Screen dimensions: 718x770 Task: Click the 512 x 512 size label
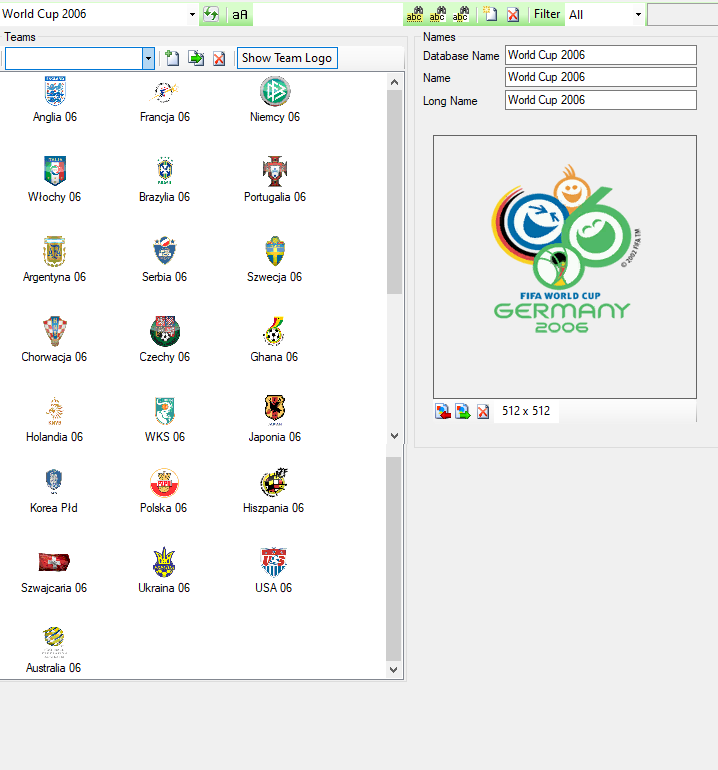[x=525, y=411]
